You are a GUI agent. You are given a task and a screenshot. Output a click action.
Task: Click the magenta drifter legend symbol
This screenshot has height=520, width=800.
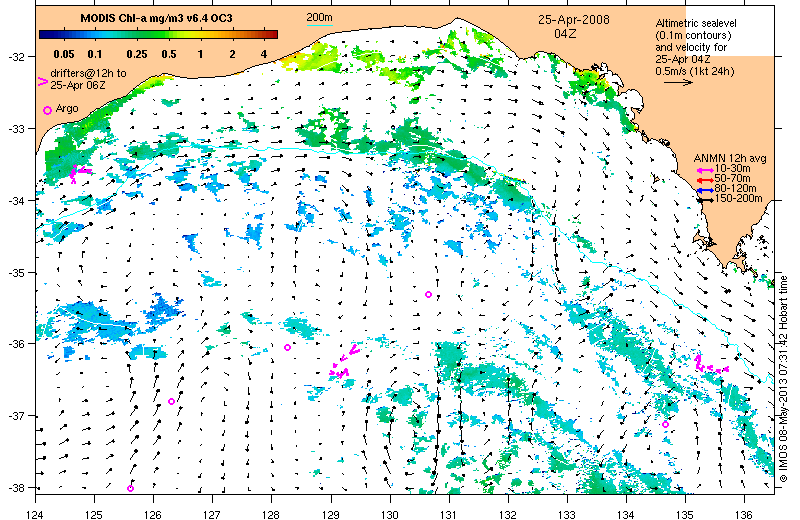pos(43,81)
